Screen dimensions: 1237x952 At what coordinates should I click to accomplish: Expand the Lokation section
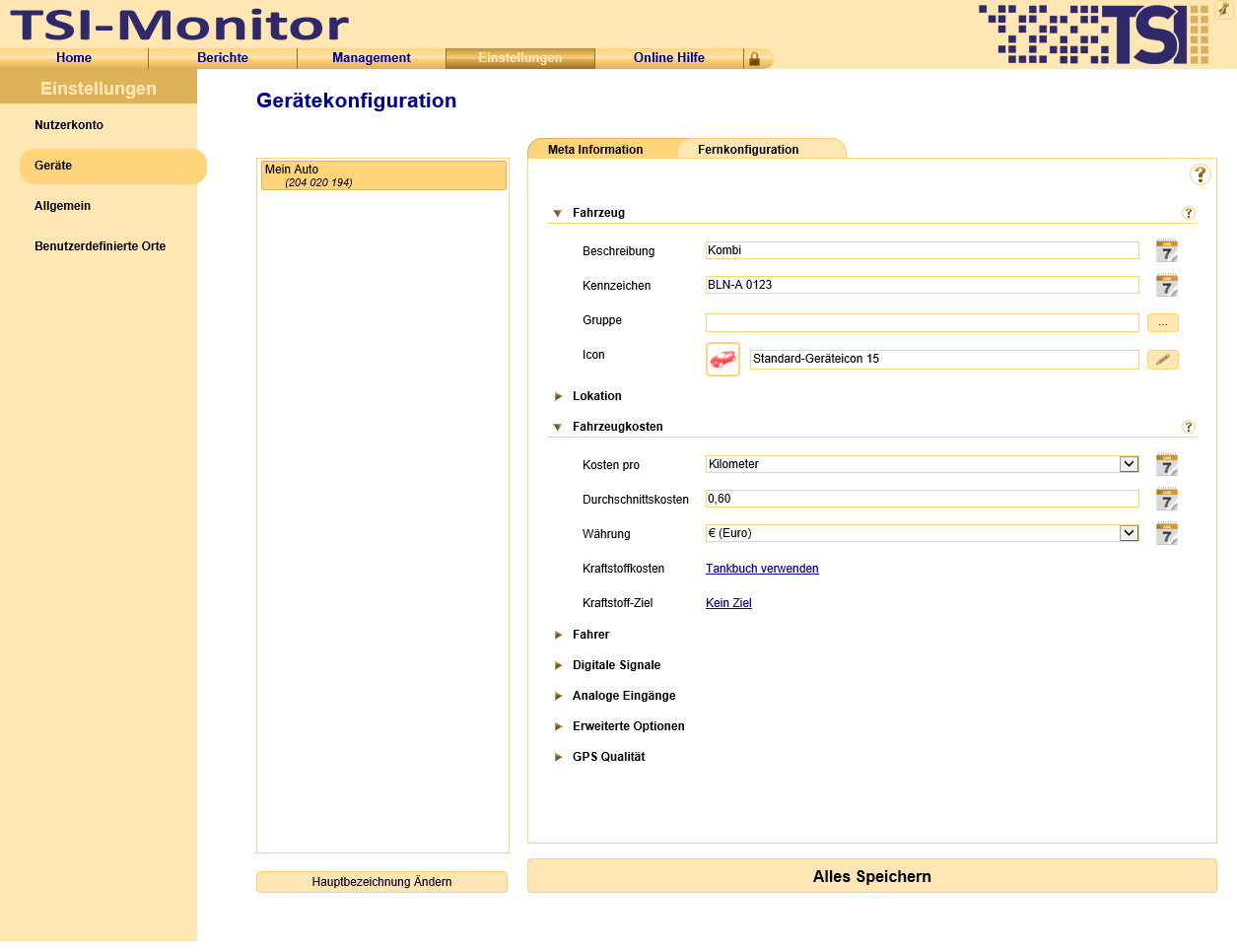pyautogui.click(x=558, y=396)
